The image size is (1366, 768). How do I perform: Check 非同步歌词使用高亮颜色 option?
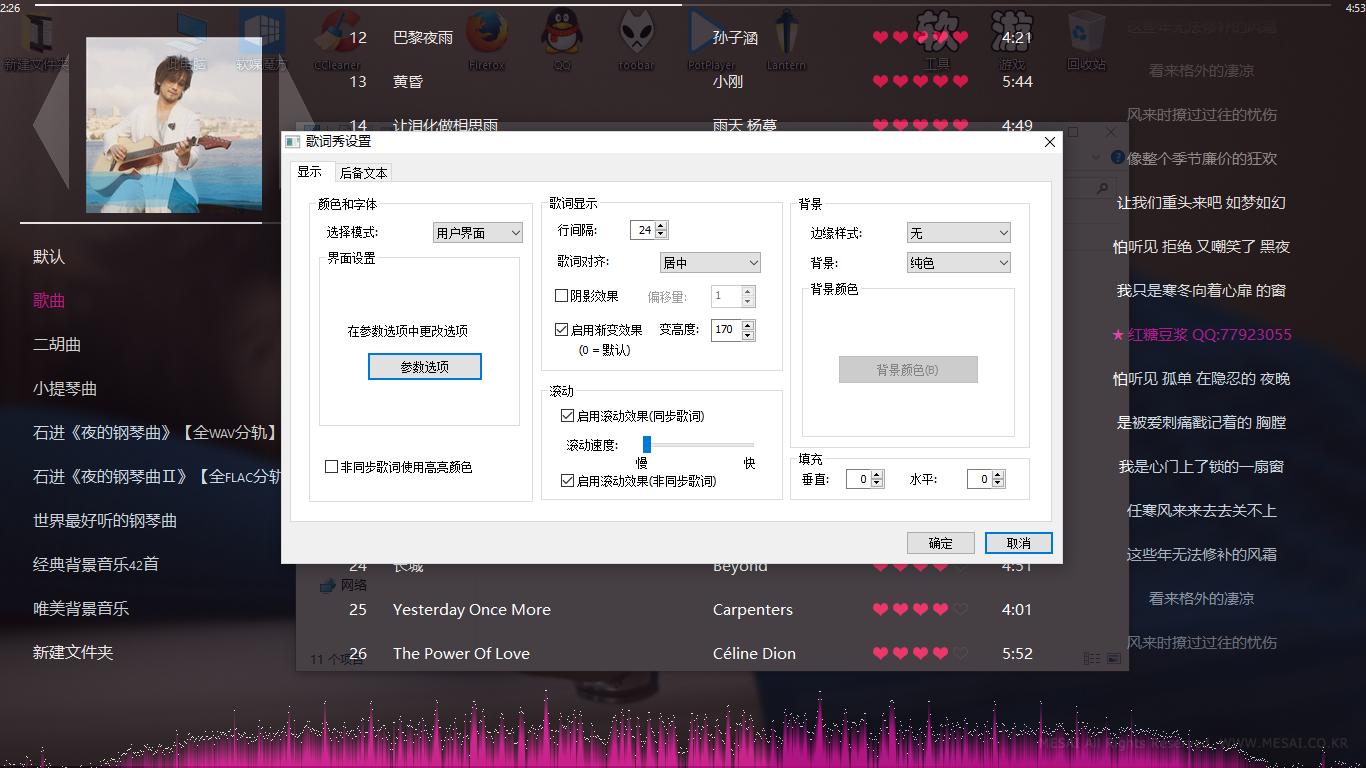(330, 465)
